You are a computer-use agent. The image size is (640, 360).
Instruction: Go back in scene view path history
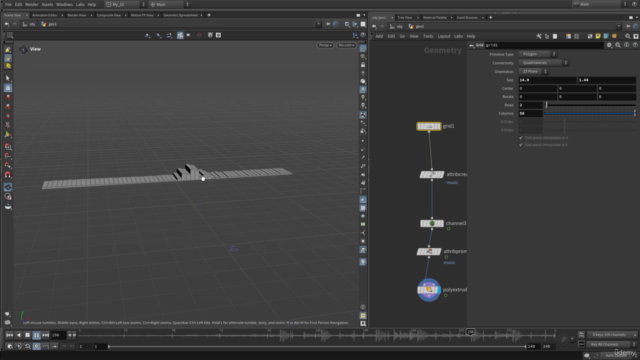[x=7, y=24]
